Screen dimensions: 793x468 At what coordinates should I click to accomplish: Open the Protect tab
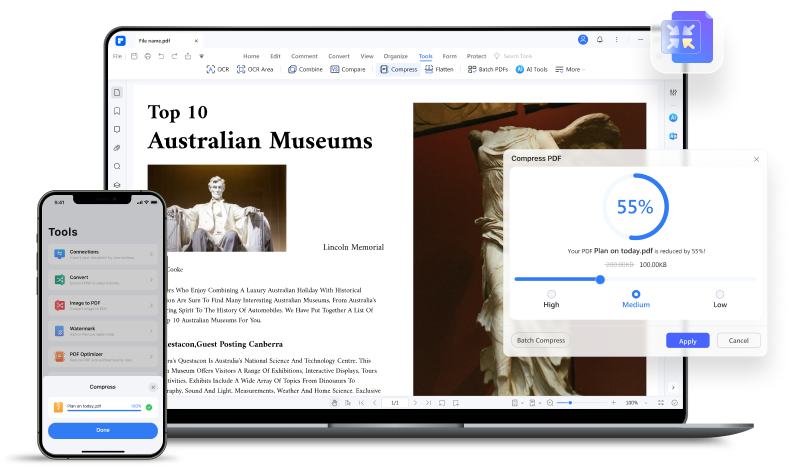[x=477, y=56]
